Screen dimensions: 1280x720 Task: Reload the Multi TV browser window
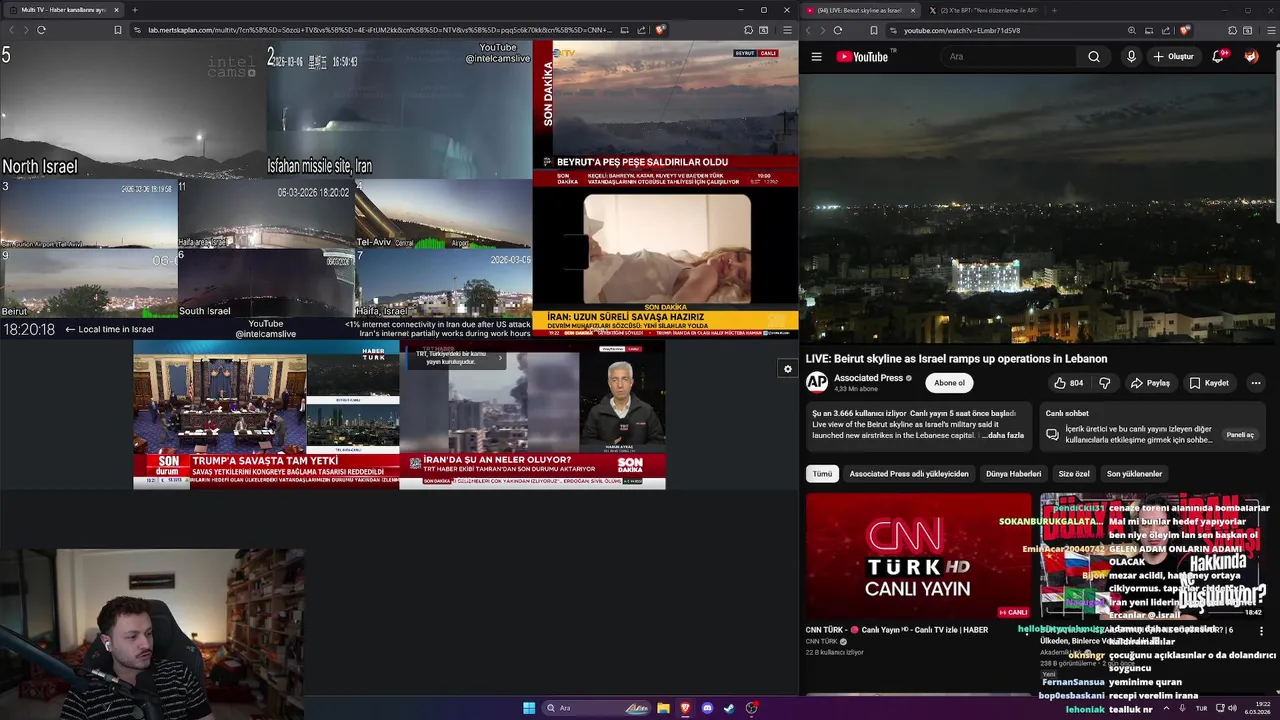pos(41,30)
